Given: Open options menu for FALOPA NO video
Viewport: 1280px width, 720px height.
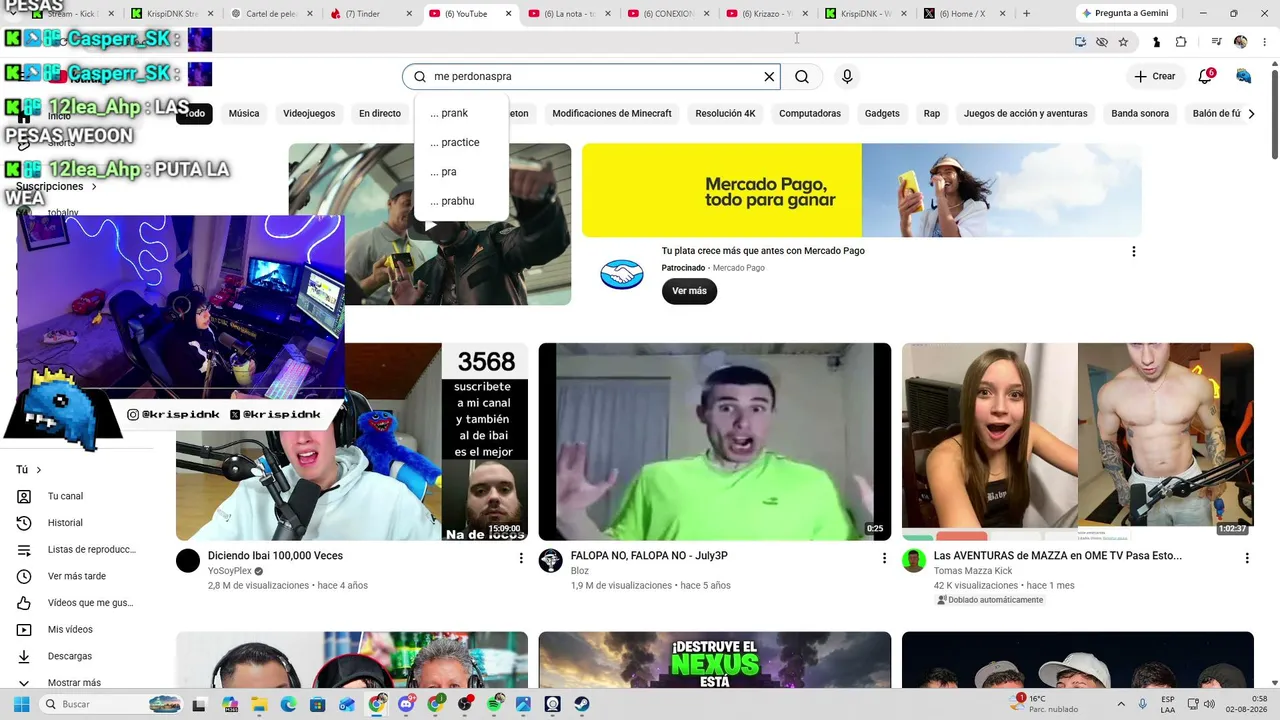Looking at the screenshot, I should tap(884, 558).
